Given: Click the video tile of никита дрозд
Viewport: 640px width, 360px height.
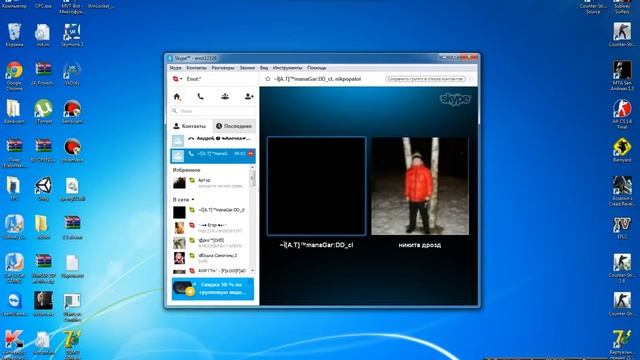Looking at the screenshot, I should (x=420, y=186).
